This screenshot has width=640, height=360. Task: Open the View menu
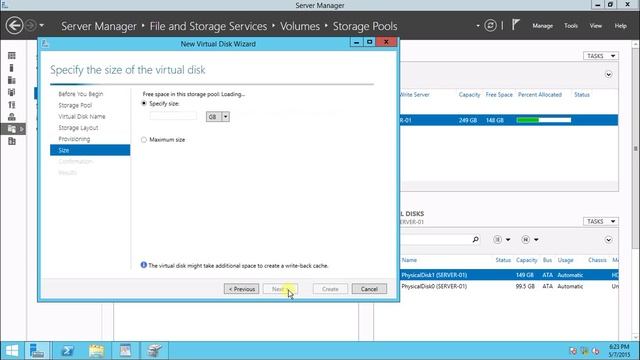click(596, 26)
